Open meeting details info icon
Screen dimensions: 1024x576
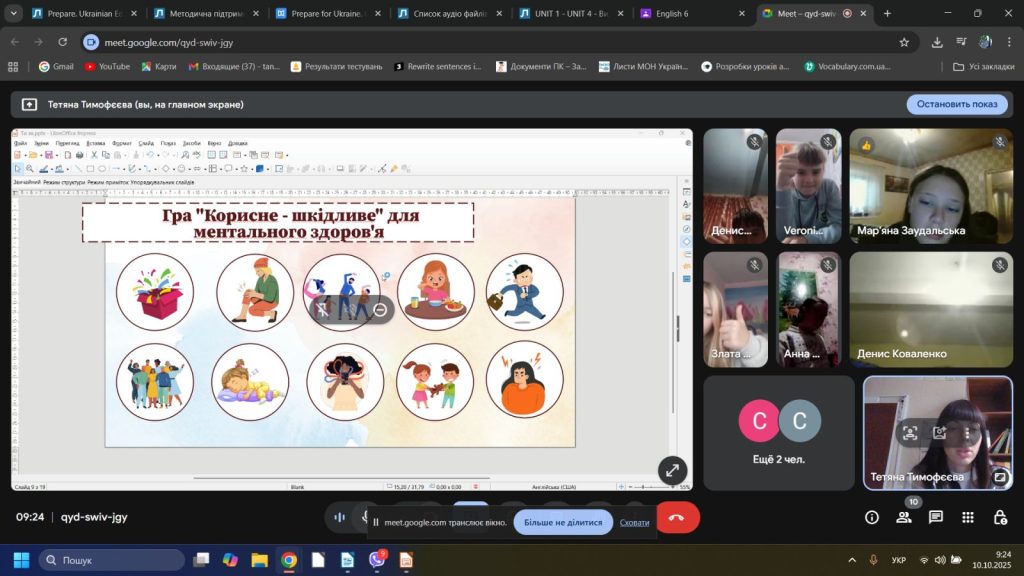(871, 517)
